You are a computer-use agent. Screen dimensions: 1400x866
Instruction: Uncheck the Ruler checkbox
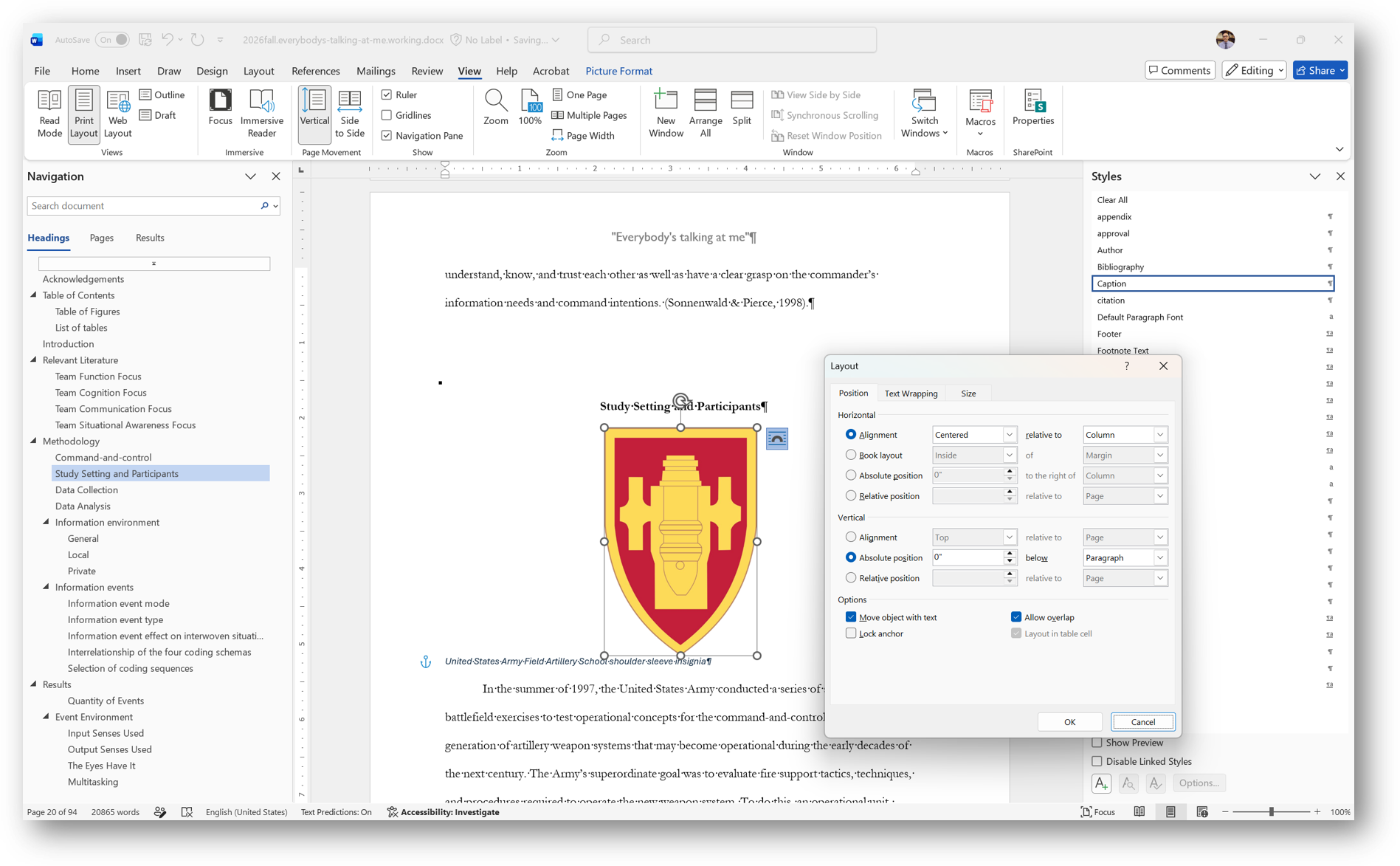pos(387,94)
